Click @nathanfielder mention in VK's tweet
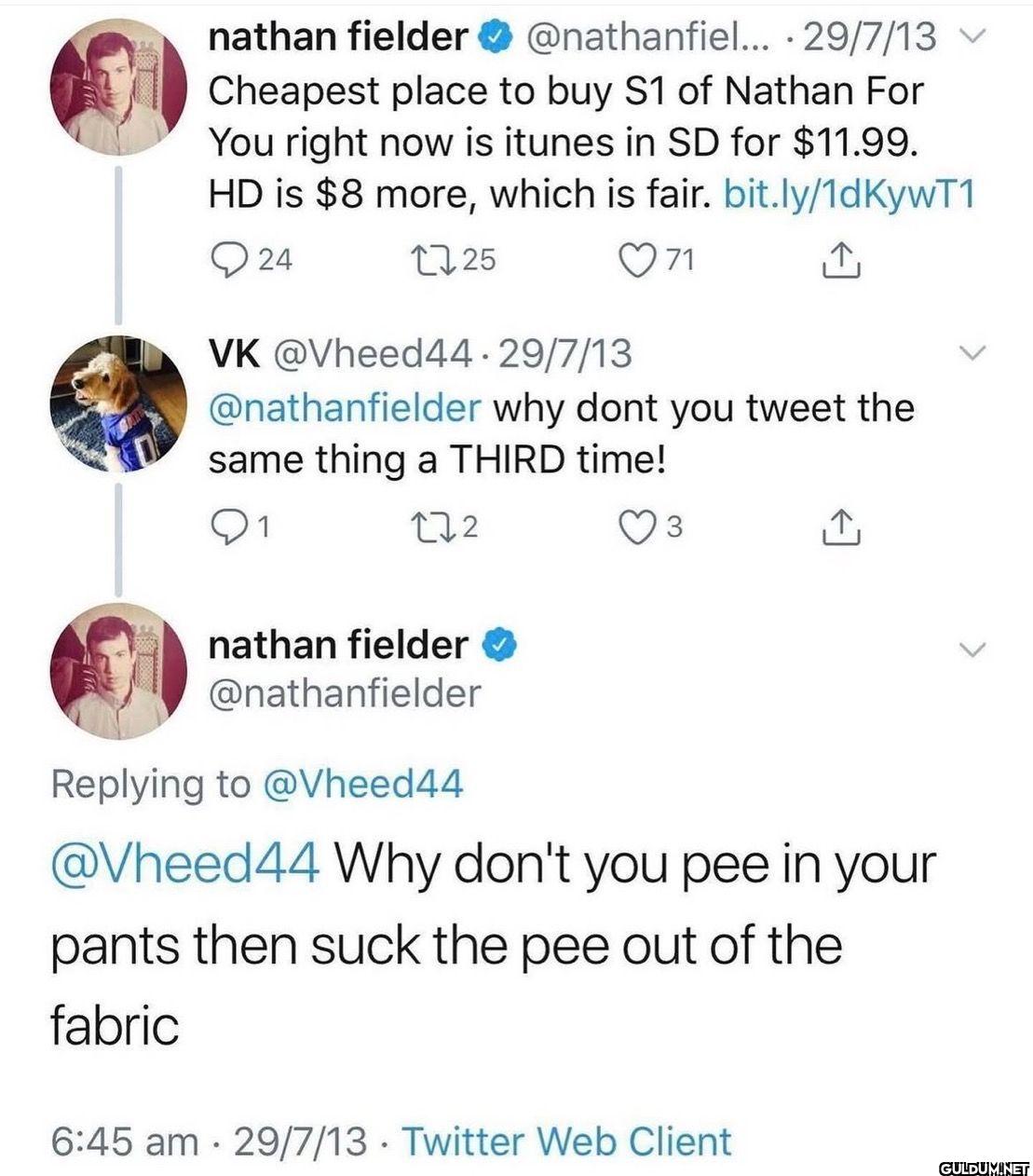Screen dimensions: 1033x1176 (345, 408)
